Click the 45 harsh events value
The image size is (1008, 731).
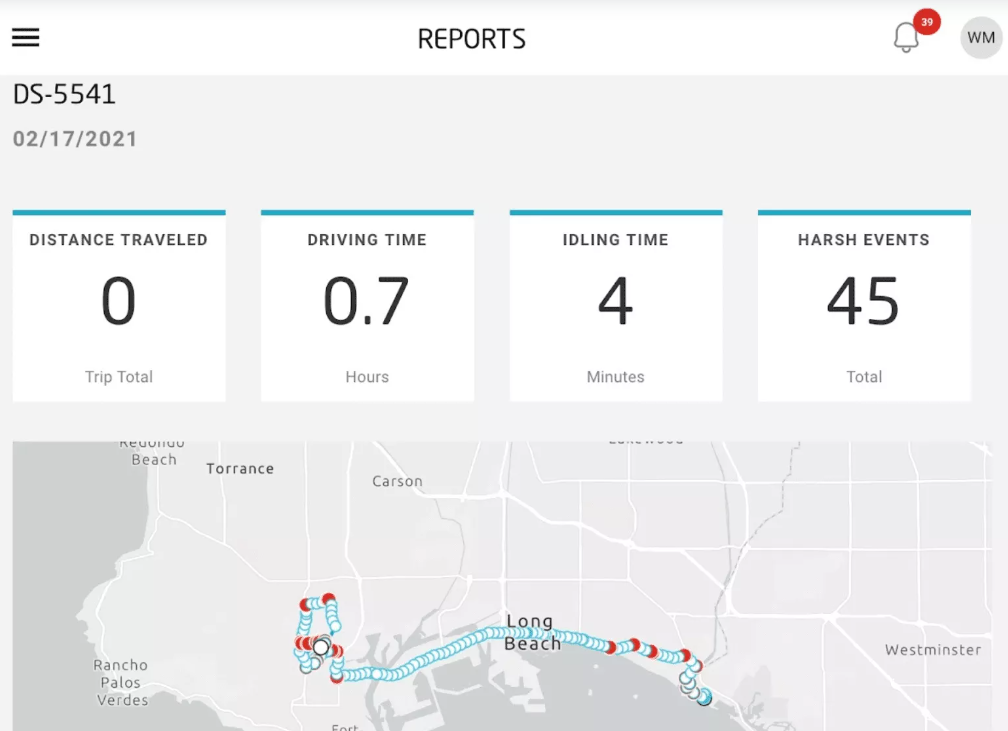[x=863, y=300]
